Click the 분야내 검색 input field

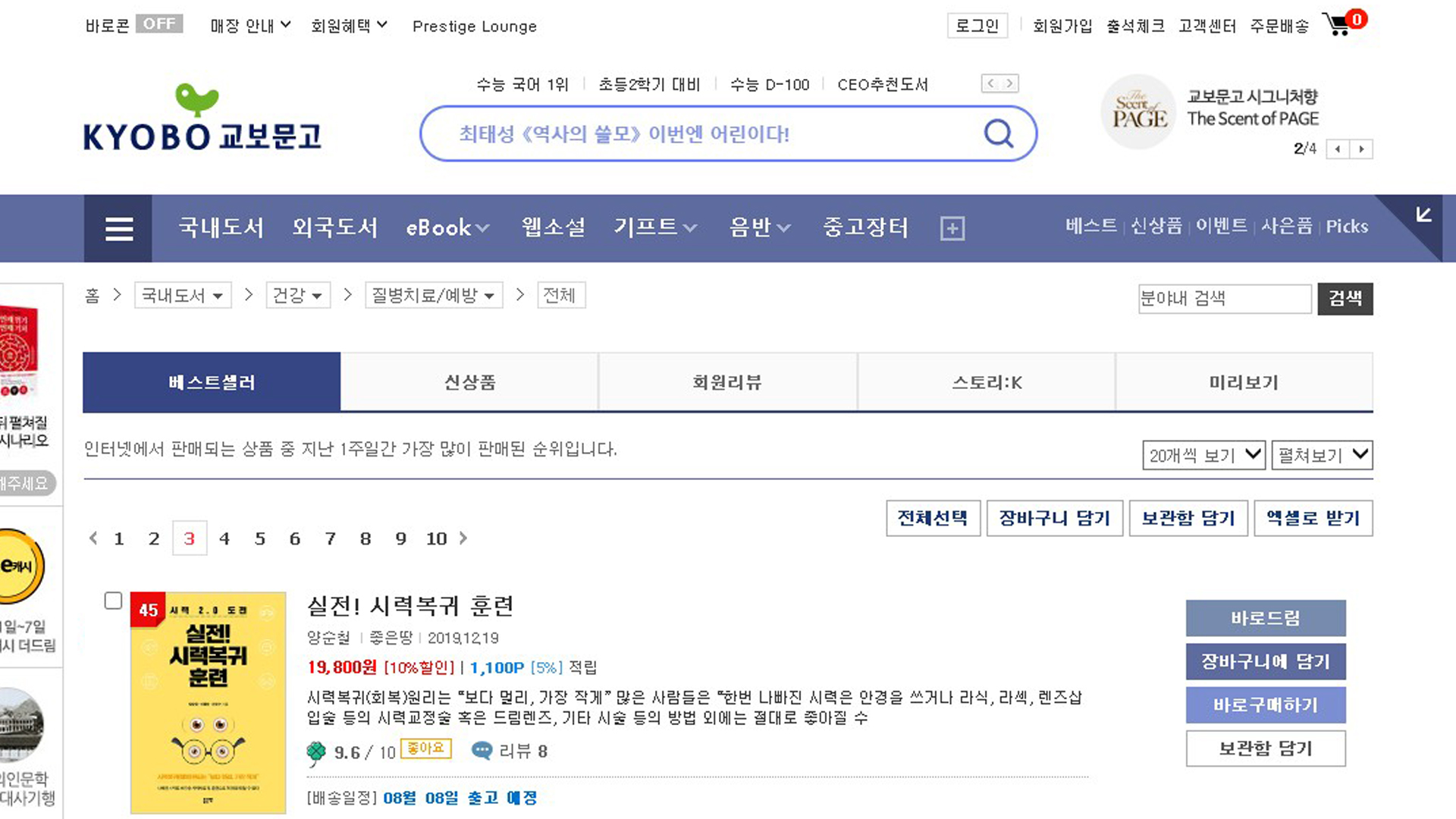point(1224,299)
